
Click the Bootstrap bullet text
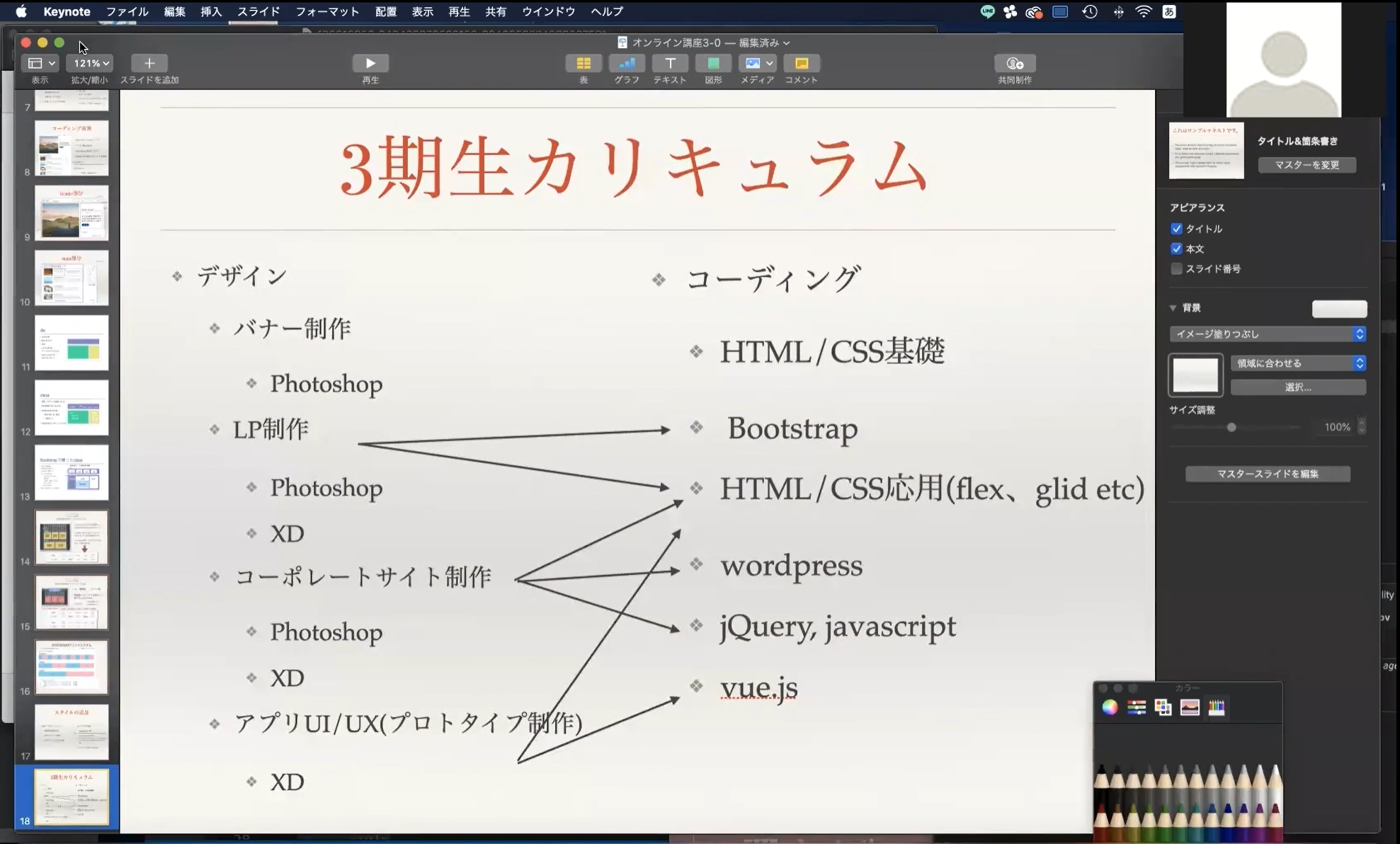pyautogui.click(x=792, y=428)
